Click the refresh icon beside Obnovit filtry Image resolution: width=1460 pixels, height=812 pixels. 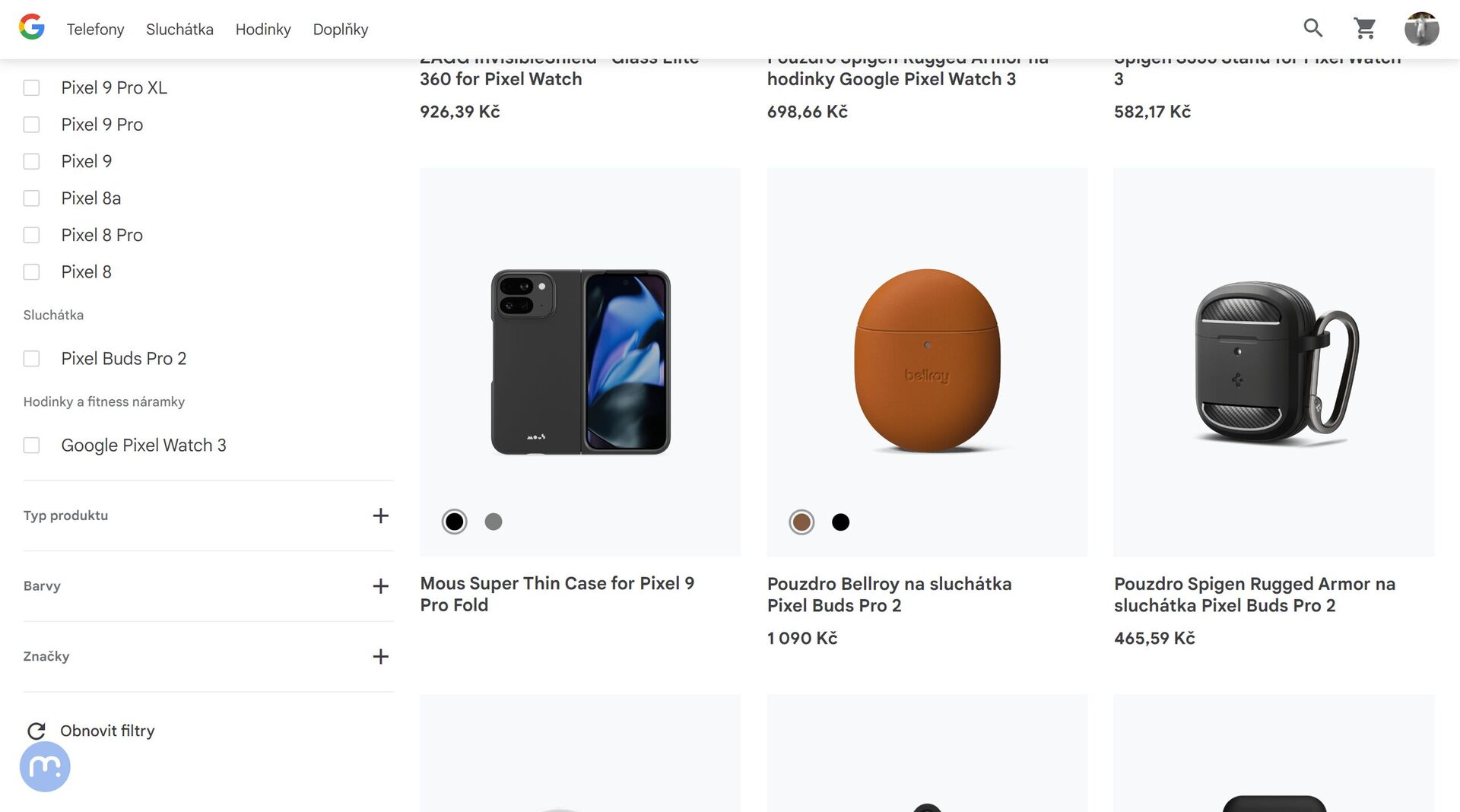tap(36, 731)
